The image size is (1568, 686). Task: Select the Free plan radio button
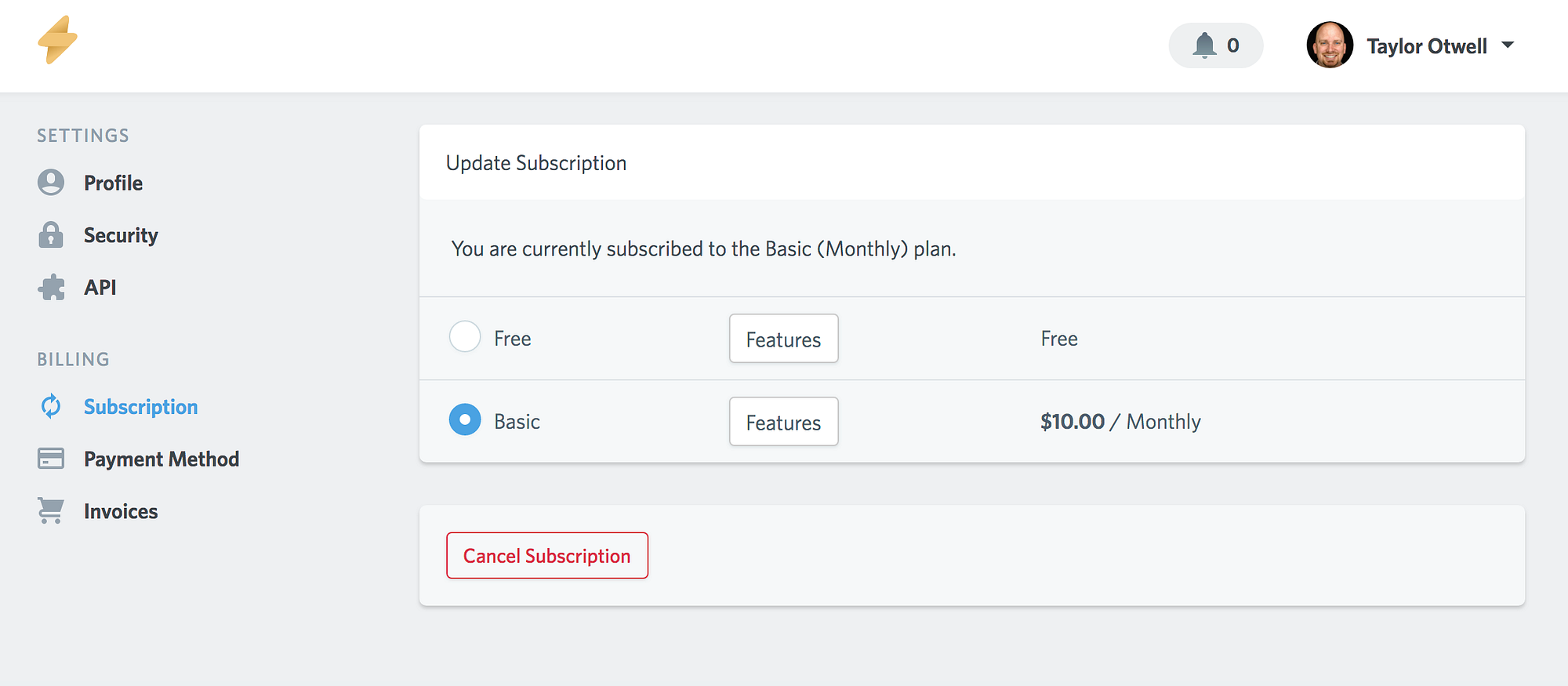[465, 337]
